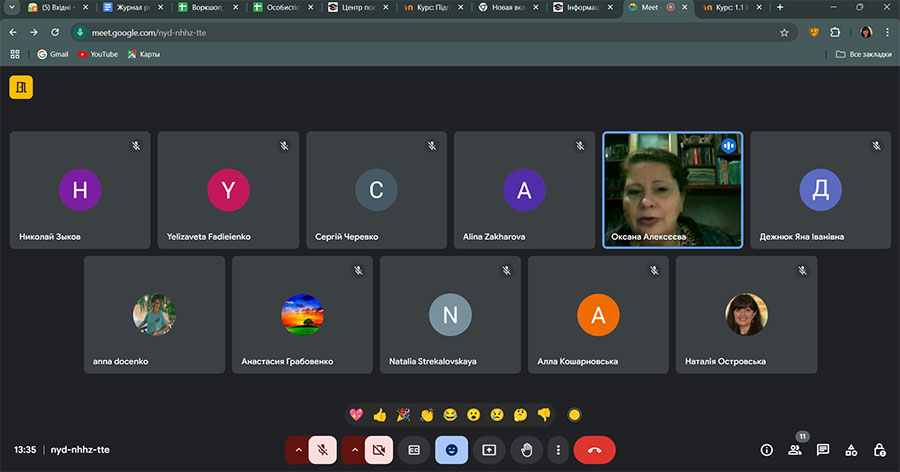This screenshot has width=900, height=472.
Task: Expand video settings arrow beside camera
Action: 353,450
